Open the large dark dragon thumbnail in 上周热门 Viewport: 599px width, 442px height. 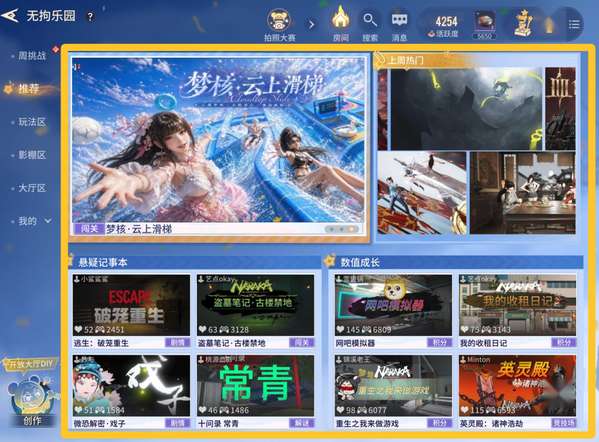[x=466, y=108]
